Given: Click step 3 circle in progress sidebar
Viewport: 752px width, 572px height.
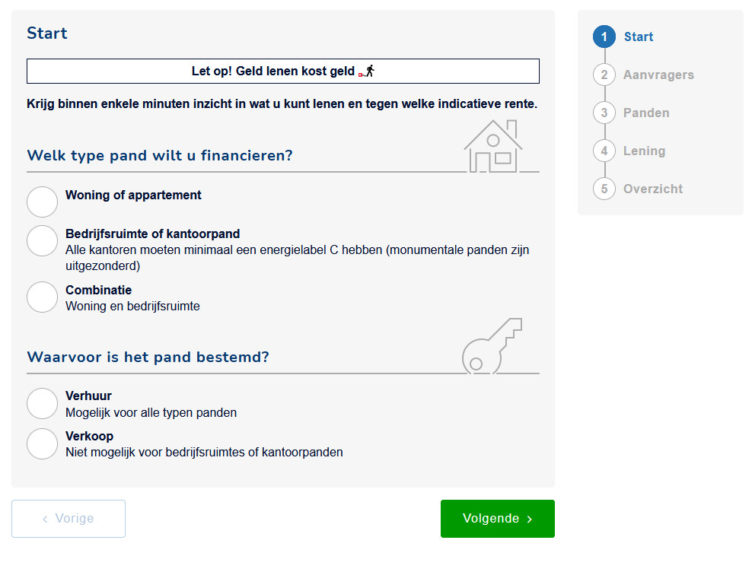Looking at the screenshot, I should click(604, 113).
